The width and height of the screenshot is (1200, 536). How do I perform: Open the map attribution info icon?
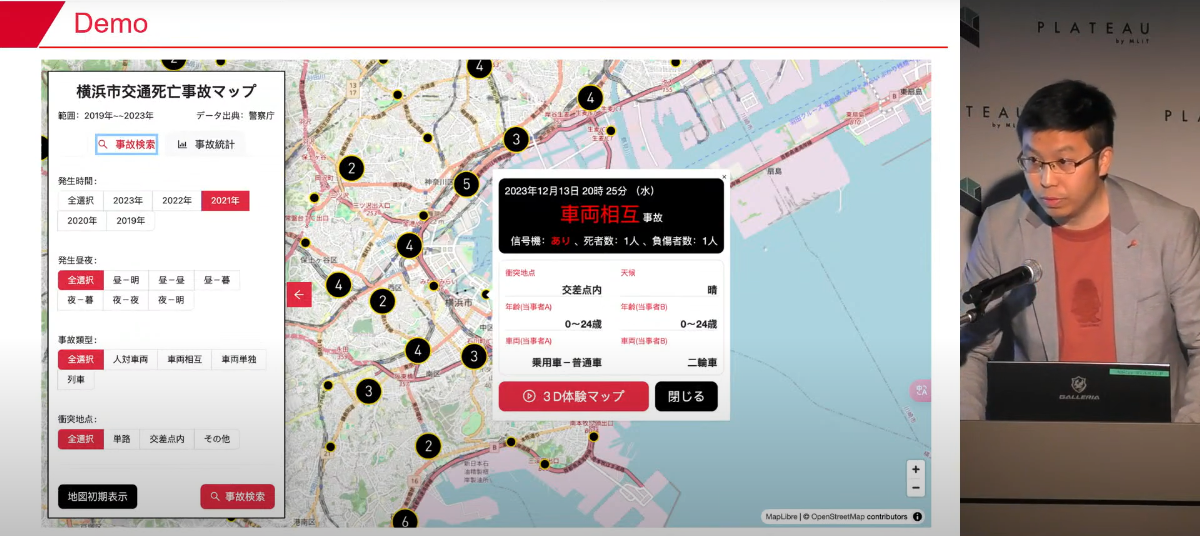coord(917,517)
